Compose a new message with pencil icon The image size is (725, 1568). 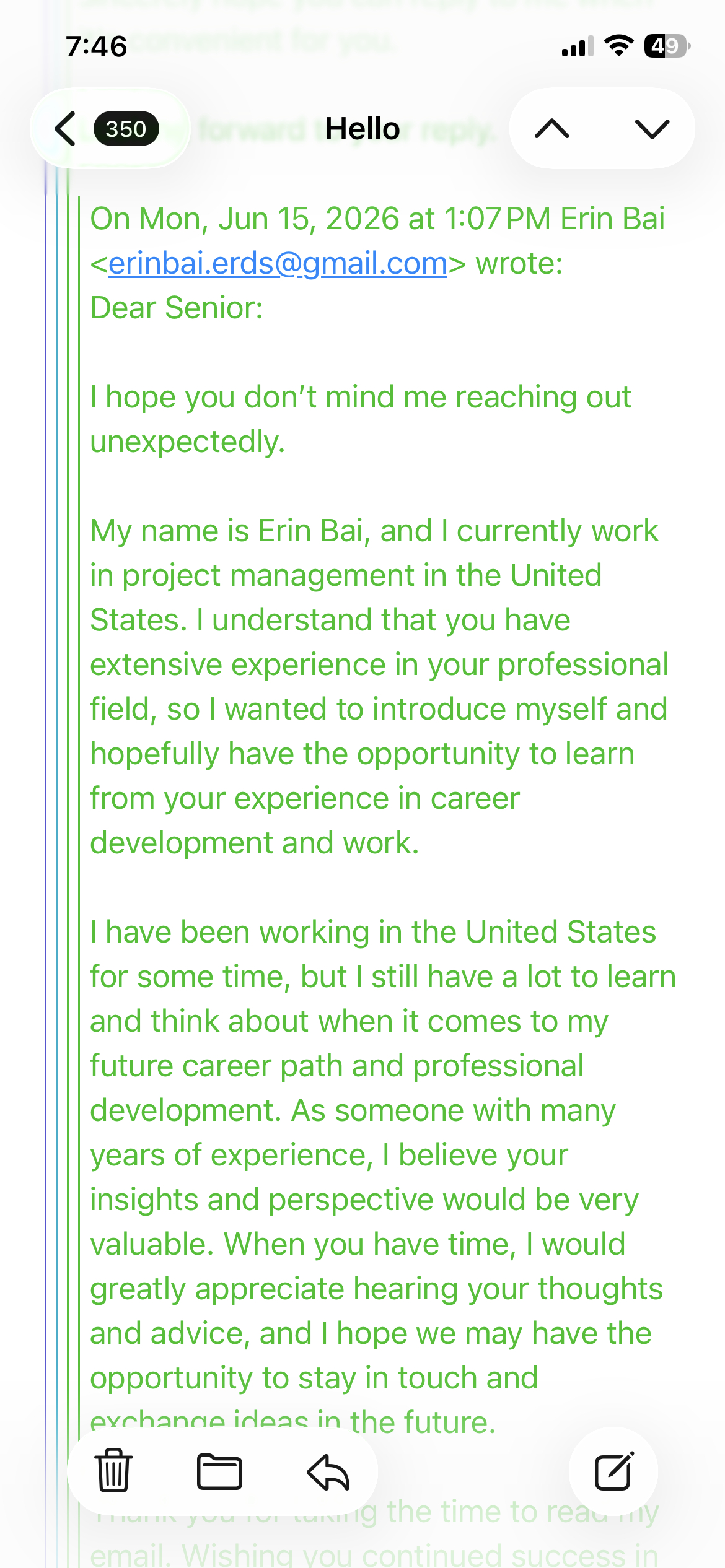pos(613,1471)
